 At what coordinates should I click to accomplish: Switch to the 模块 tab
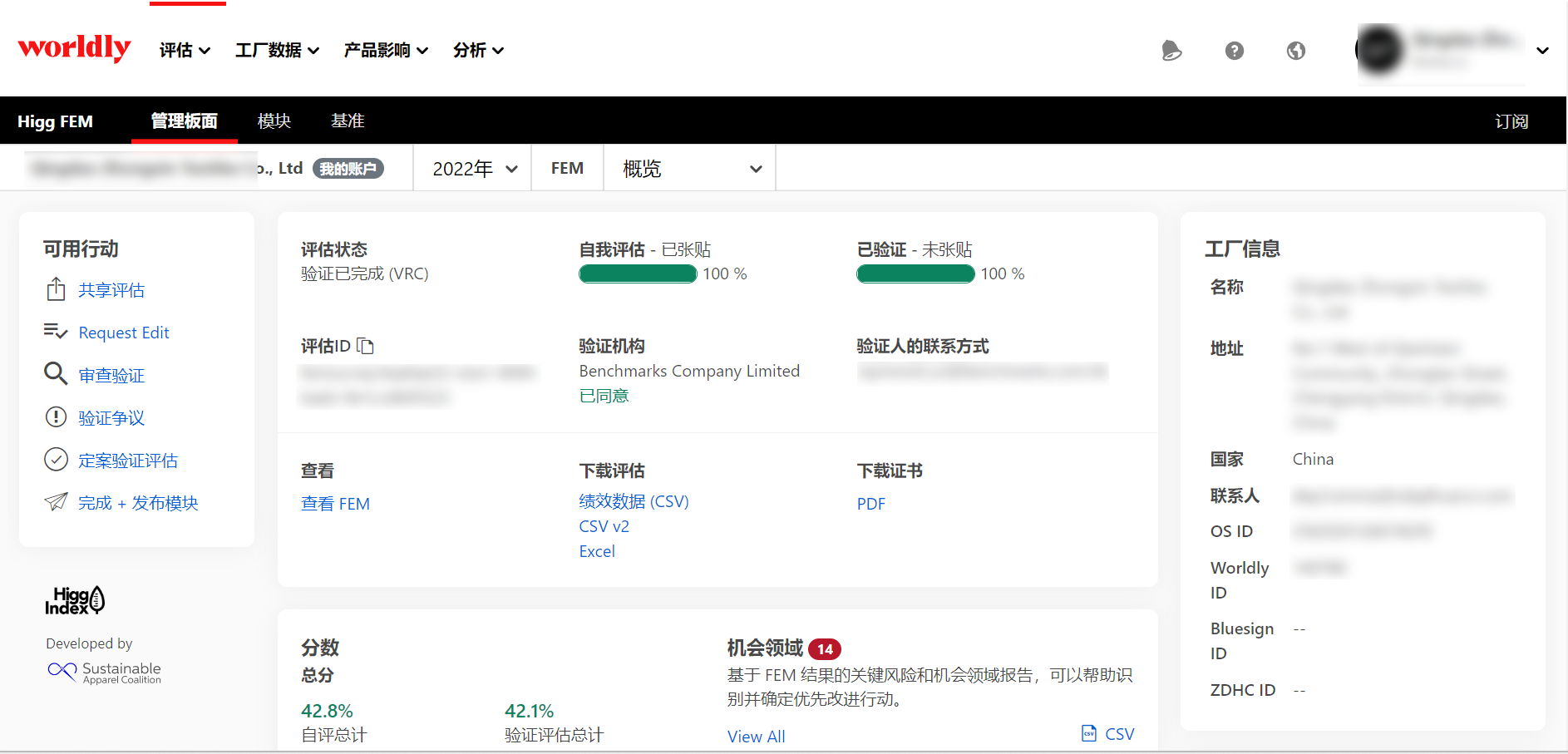point(274,121)
